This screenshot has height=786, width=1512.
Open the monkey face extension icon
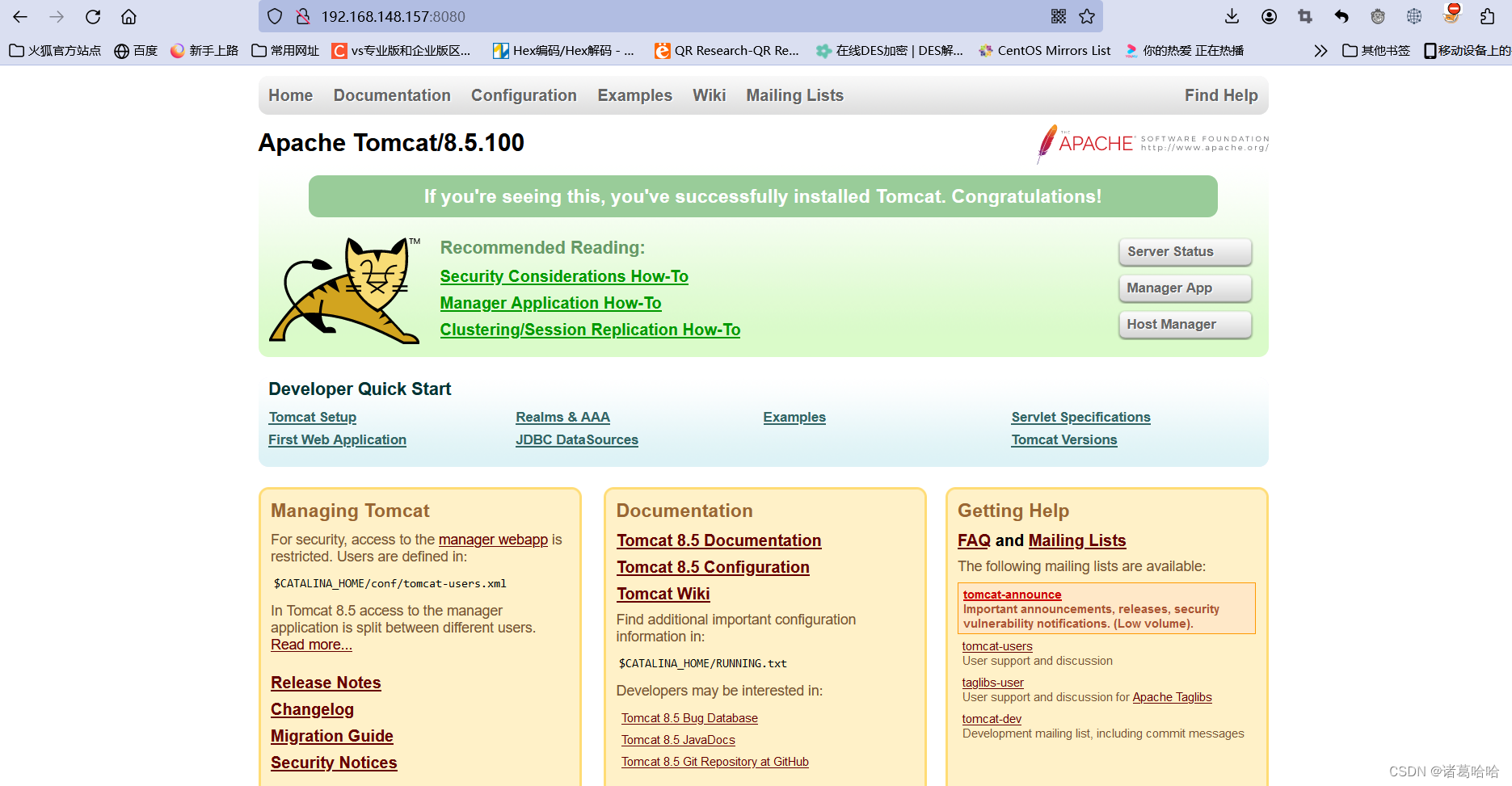click(1378, 16)
